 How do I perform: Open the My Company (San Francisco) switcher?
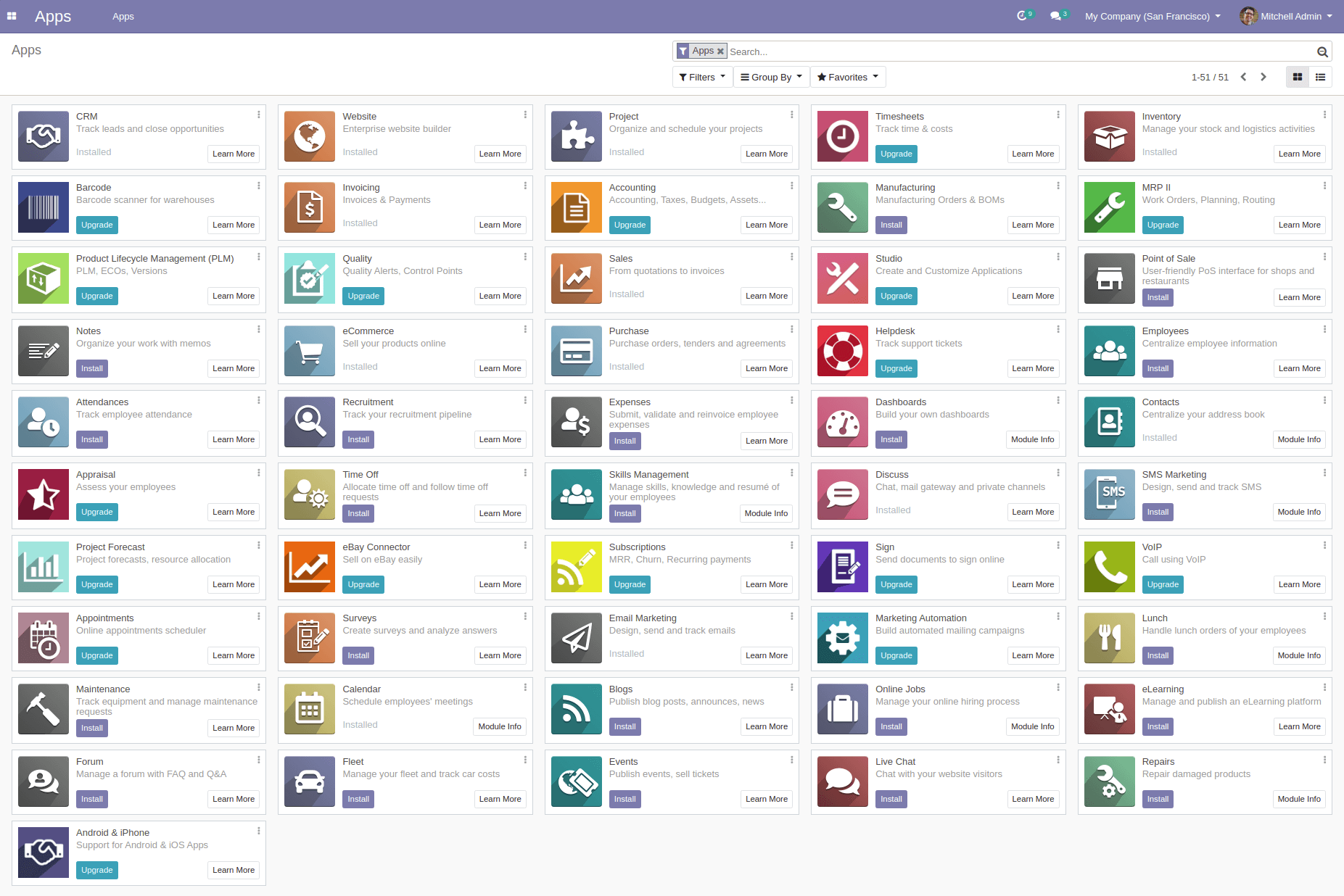tap(1153, 16)
